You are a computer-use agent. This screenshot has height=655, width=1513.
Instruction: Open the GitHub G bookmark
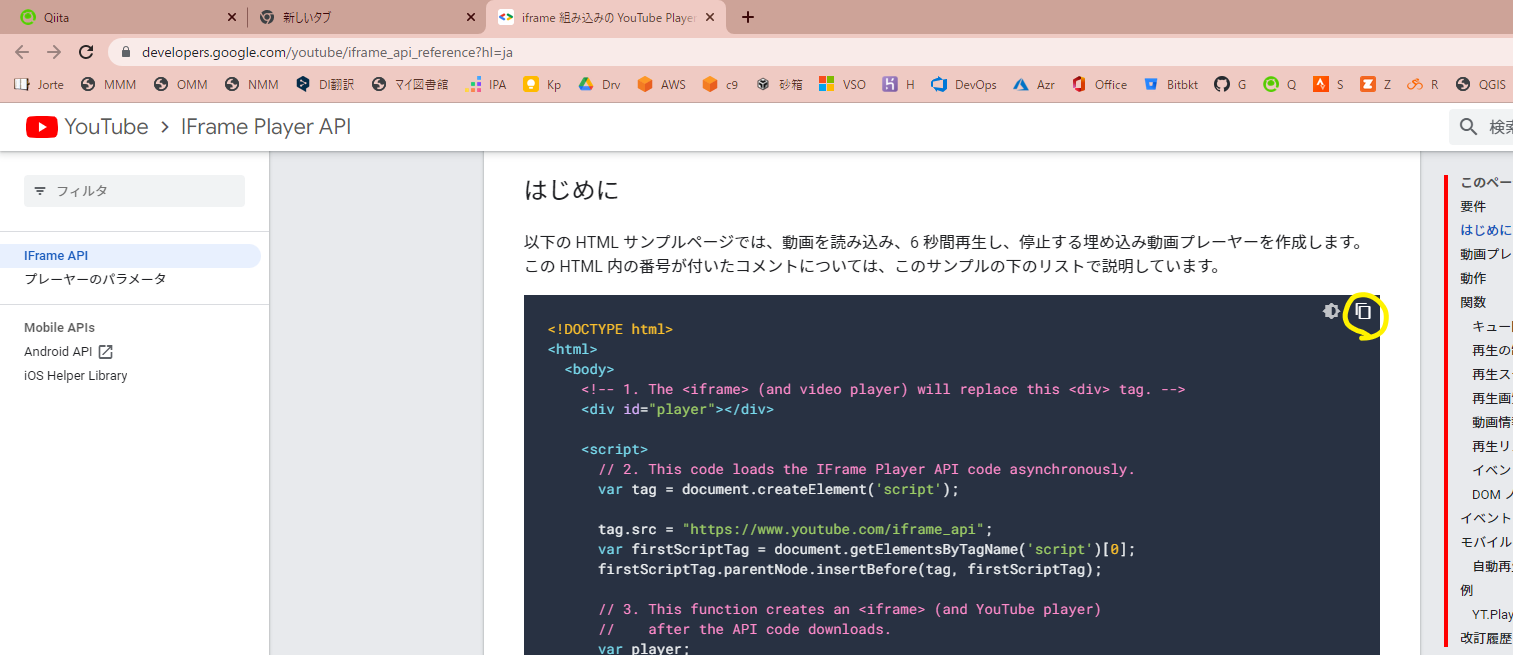point(1230,85)
